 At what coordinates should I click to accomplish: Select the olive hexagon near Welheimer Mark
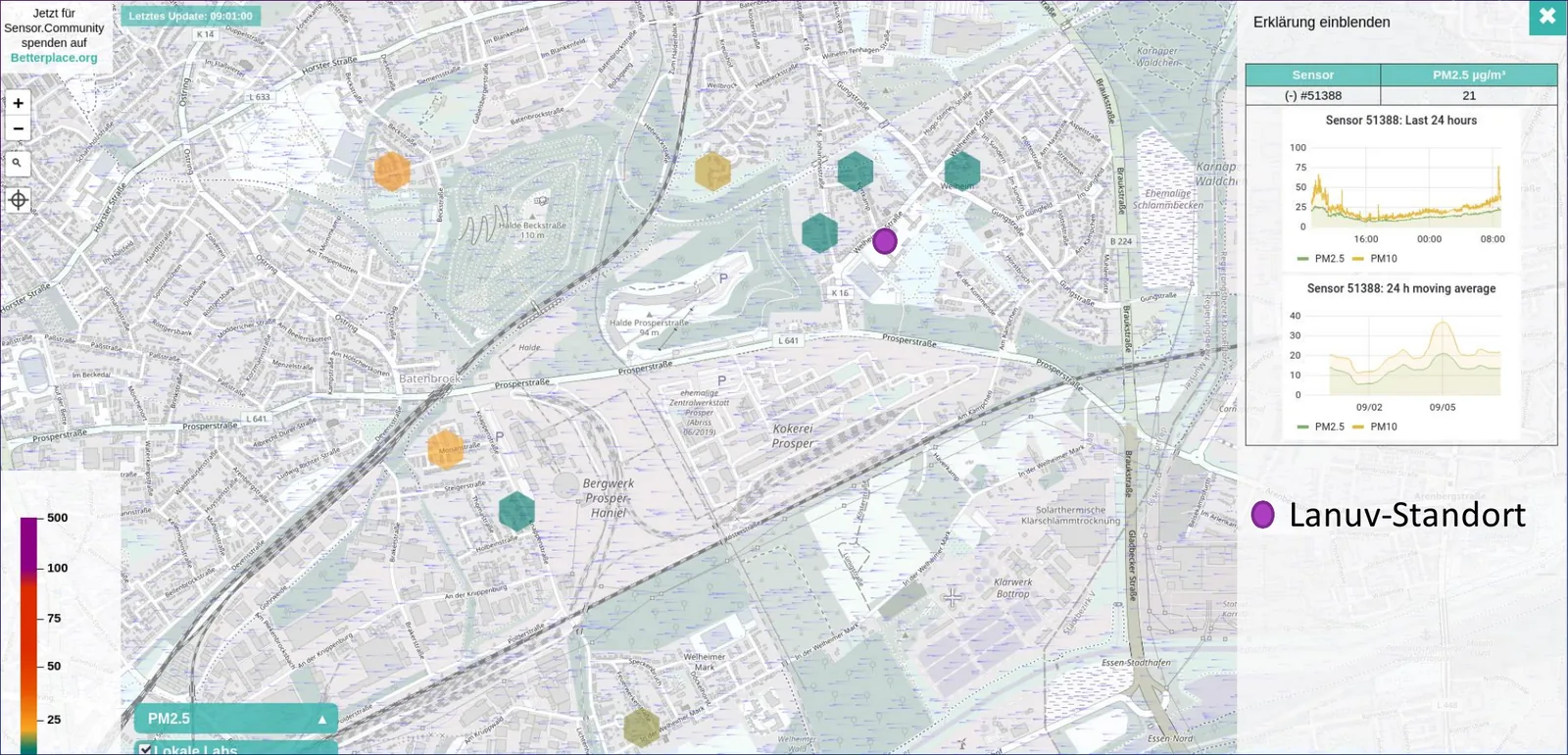pos(641,727)
